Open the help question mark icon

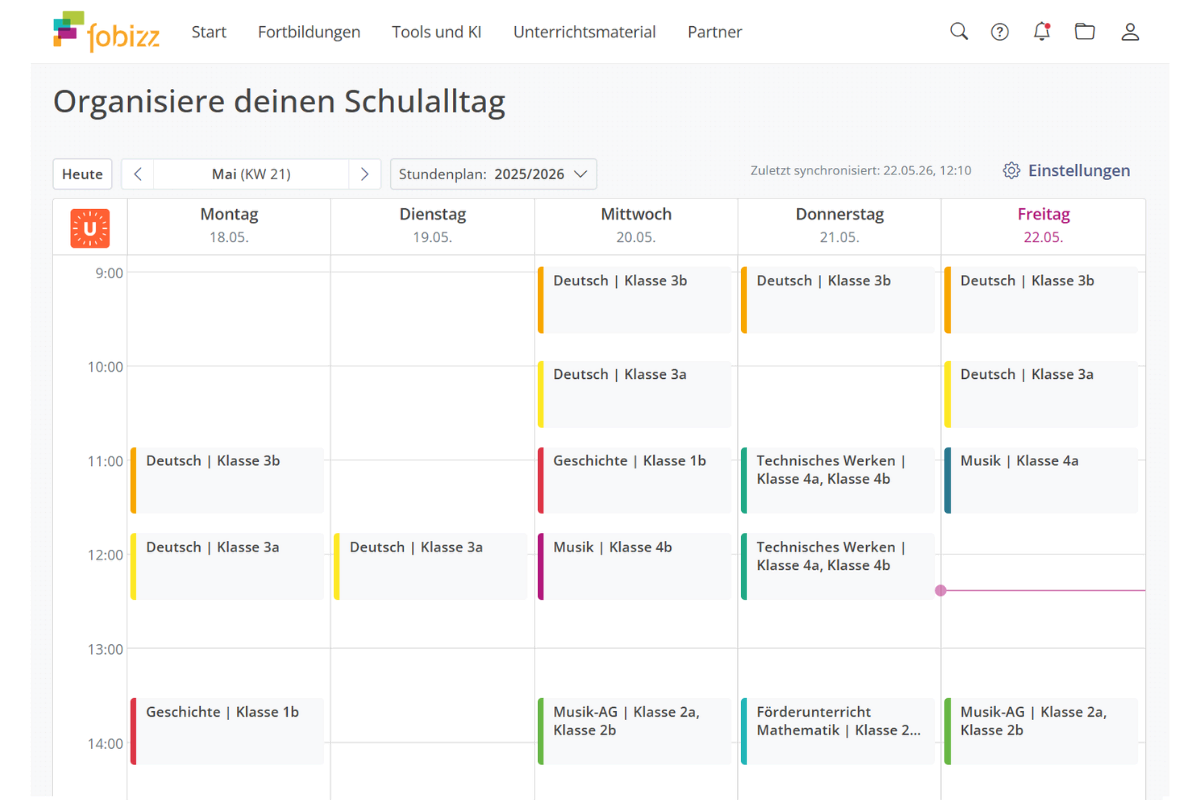point(1000,31)
